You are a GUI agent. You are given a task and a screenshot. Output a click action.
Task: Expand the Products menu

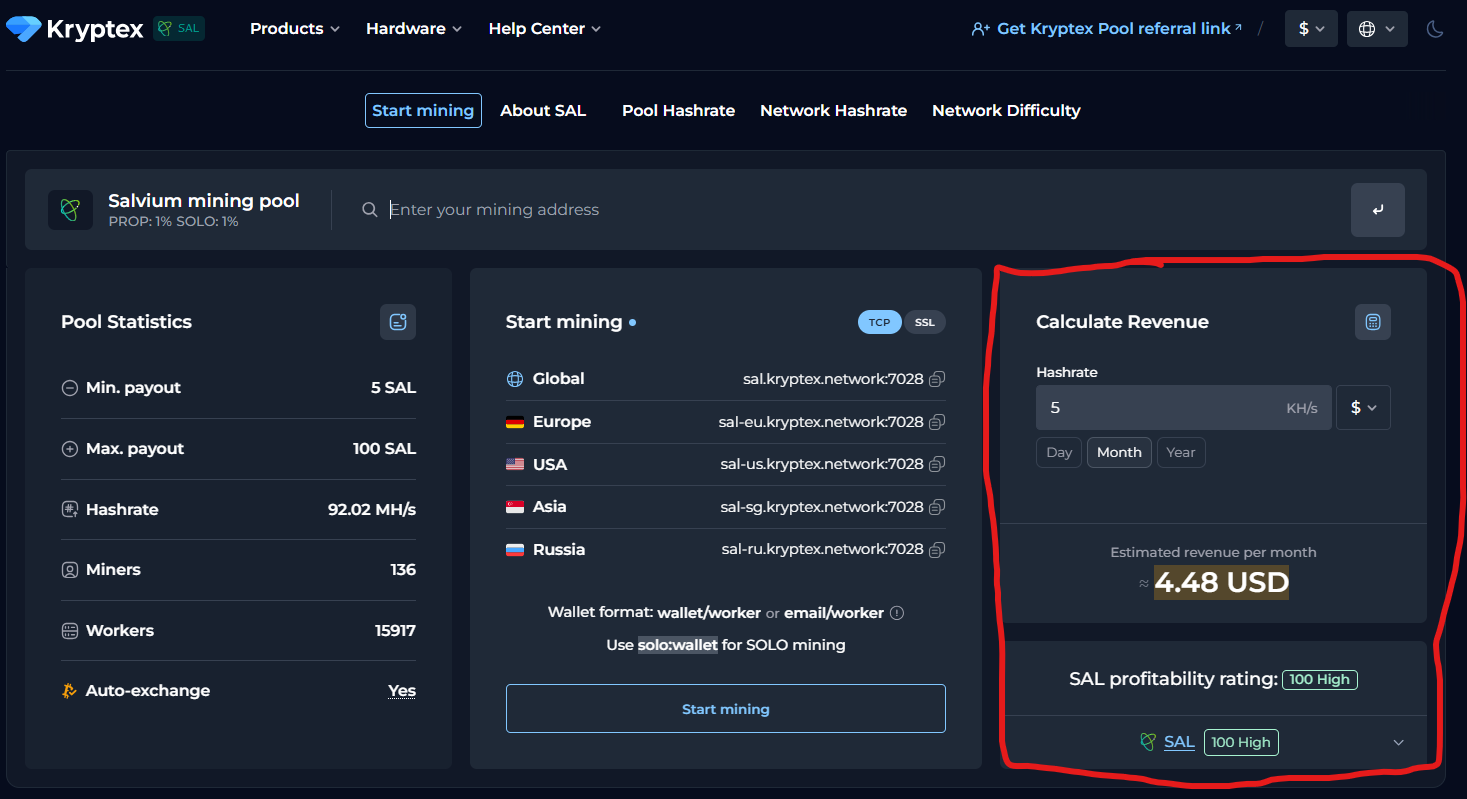pyautogui.click(x=295, y=29)
